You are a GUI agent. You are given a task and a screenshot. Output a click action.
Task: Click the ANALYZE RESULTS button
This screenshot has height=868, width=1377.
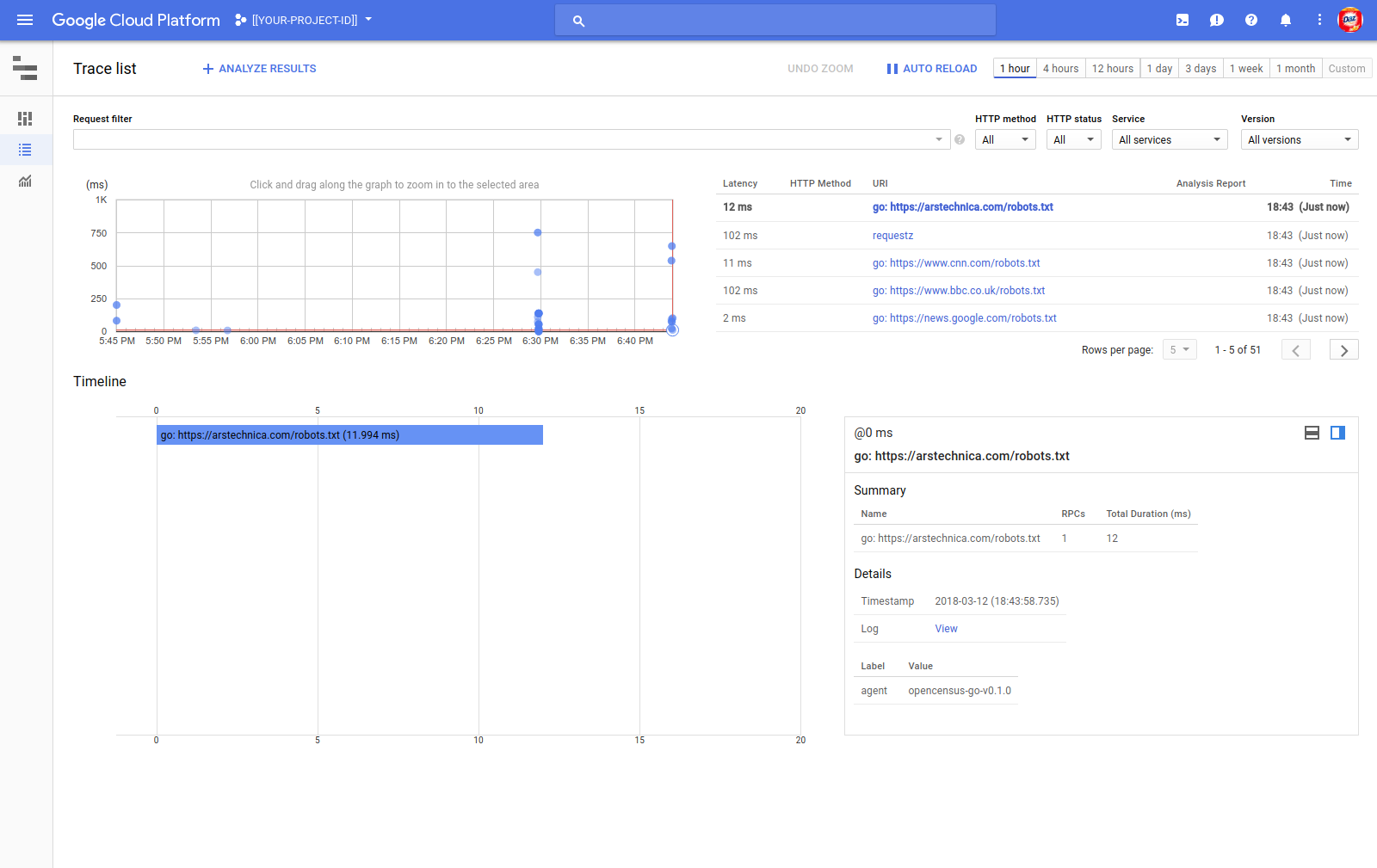coord(258,68)
